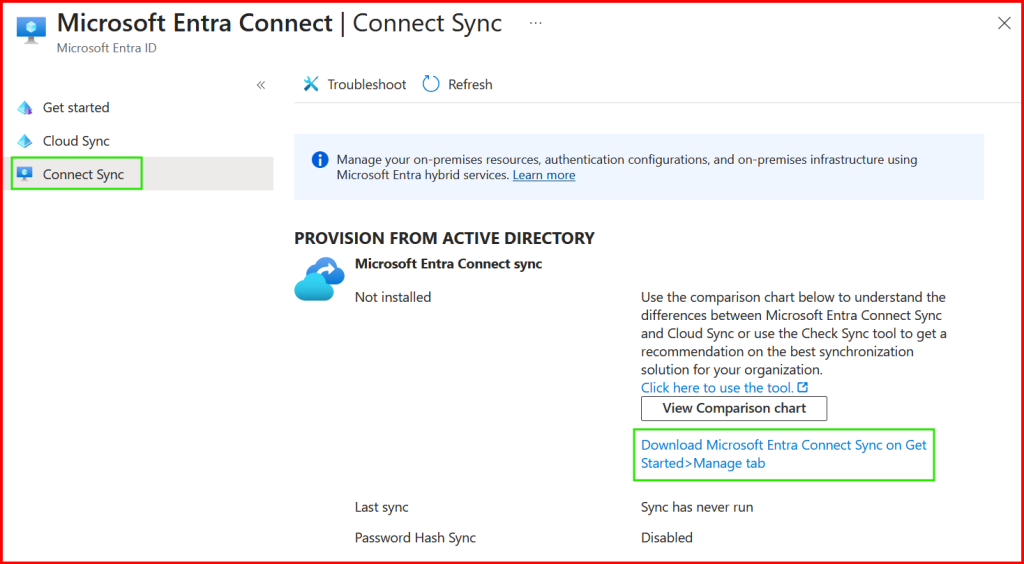
Task: Click the Password Hash Sync 'Disabled' value
Action: pos(666,538)
